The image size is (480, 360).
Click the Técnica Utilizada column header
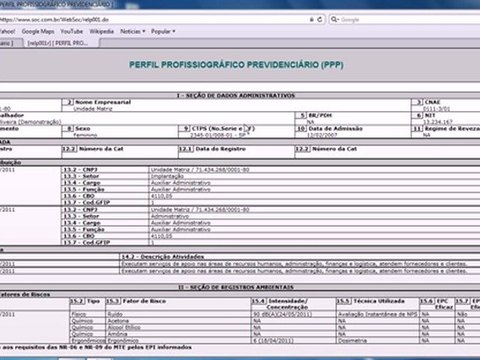click(379, 301)
